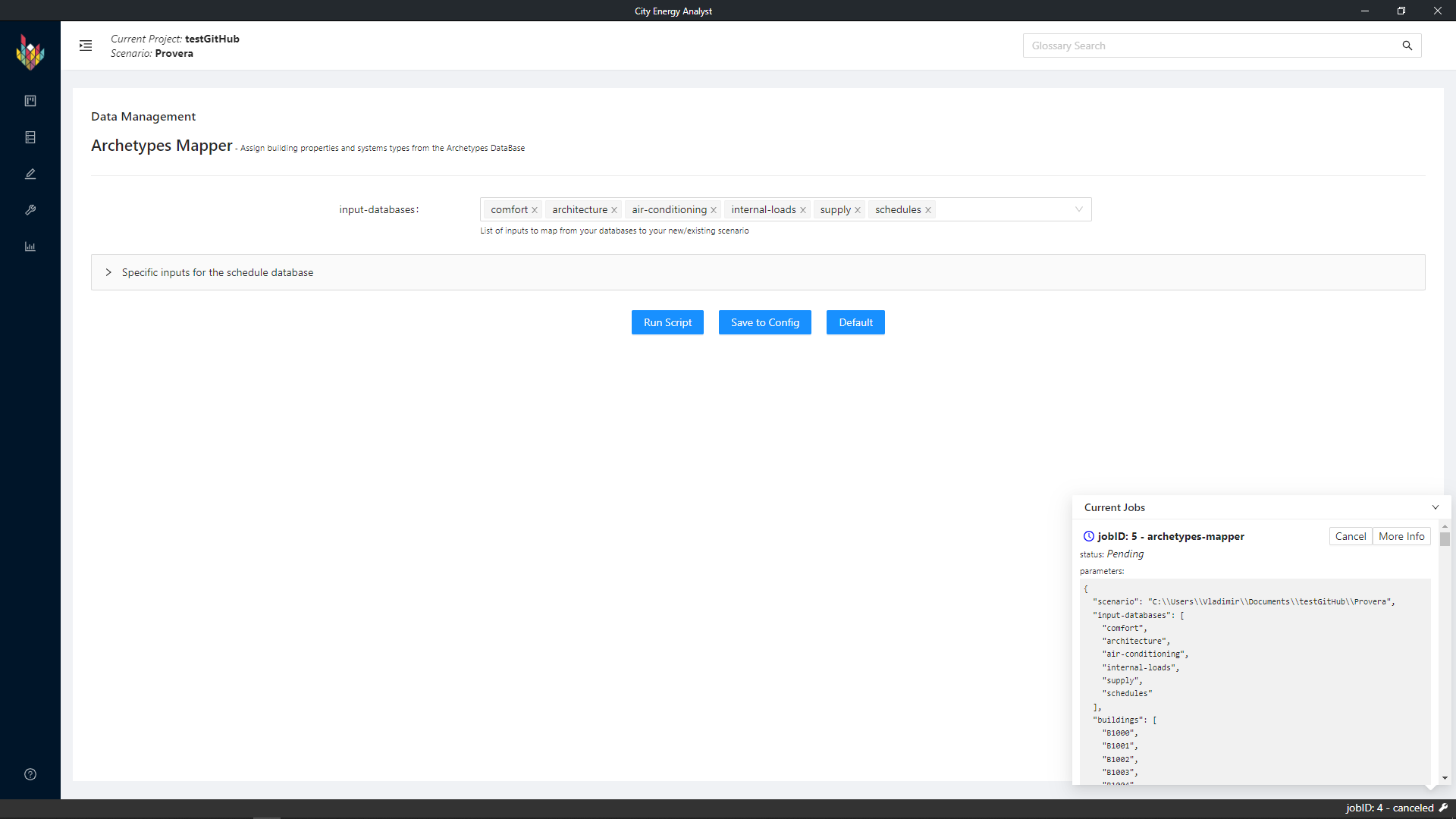Click the Current Jobs scroll up arrow

(1445, 526)
